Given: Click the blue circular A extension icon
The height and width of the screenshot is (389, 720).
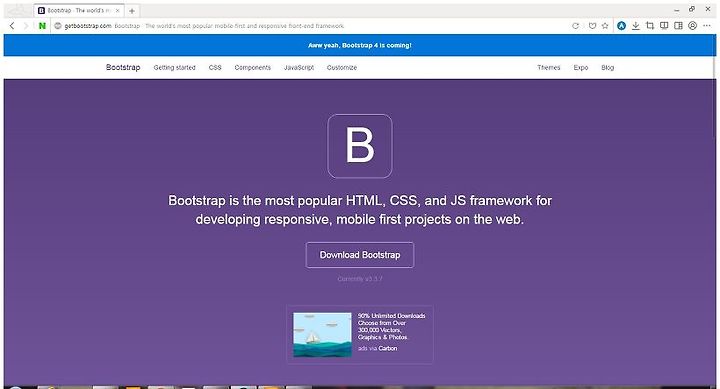Looking at the screenshot, I should [x=621, y=26].
